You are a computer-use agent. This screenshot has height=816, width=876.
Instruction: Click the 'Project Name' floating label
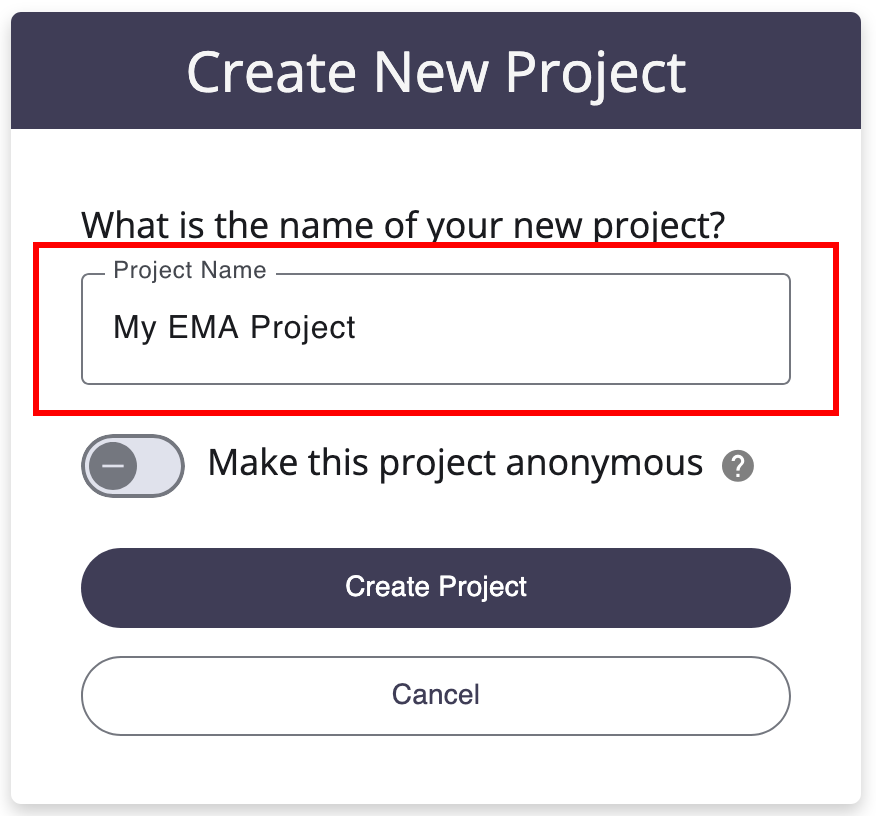190,270
